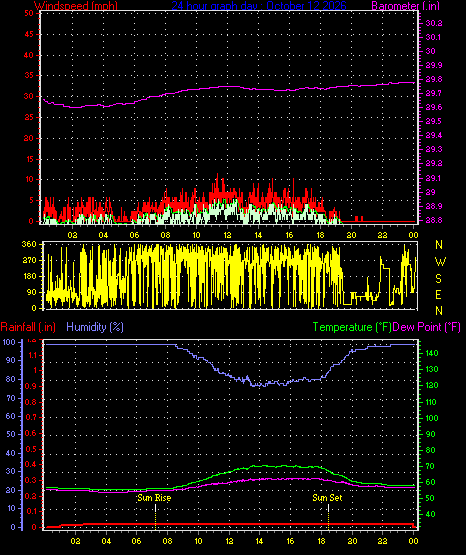The width and height of the screenshot is (466, 555).
Task: Click humidity axis value 60
Action: pos(11,416)
